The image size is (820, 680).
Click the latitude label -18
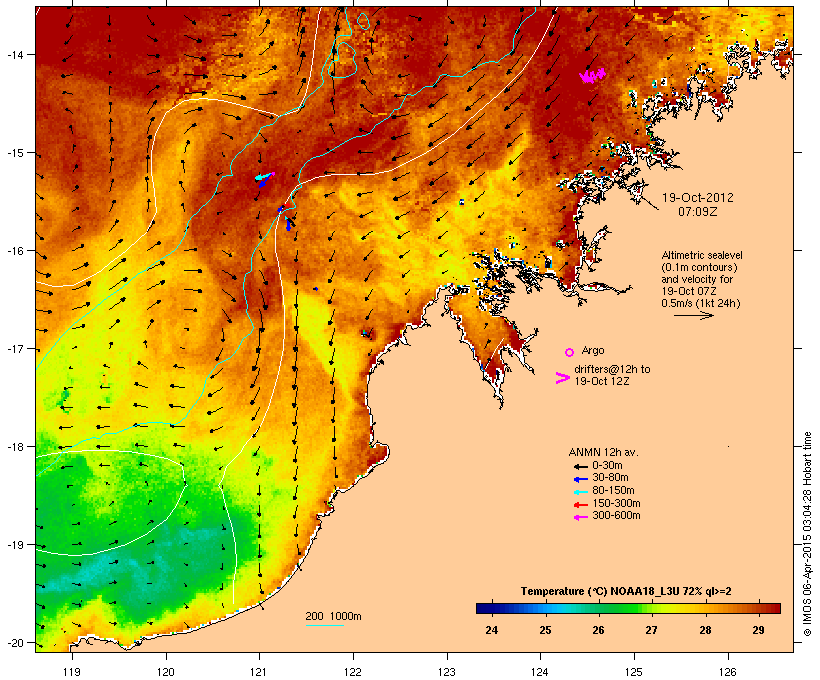pos(15,446)
